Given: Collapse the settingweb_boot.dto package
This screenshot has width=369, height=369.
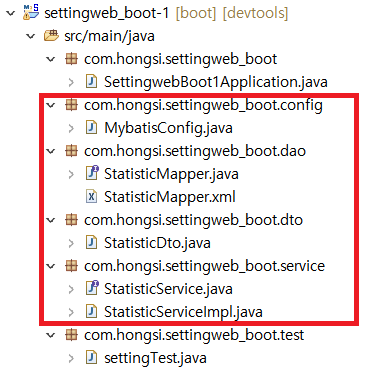Looking at the screenshot, I should (x=51, y=220).
